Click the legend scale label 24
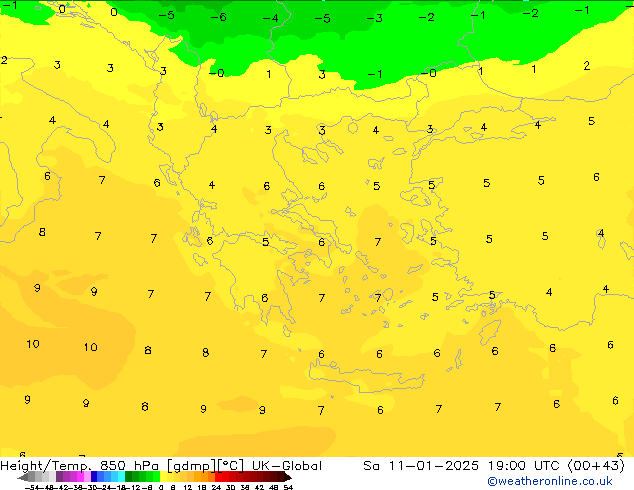The width and height of the screenshot is (634, 490). pyautogui.click(x=216, y=487)
